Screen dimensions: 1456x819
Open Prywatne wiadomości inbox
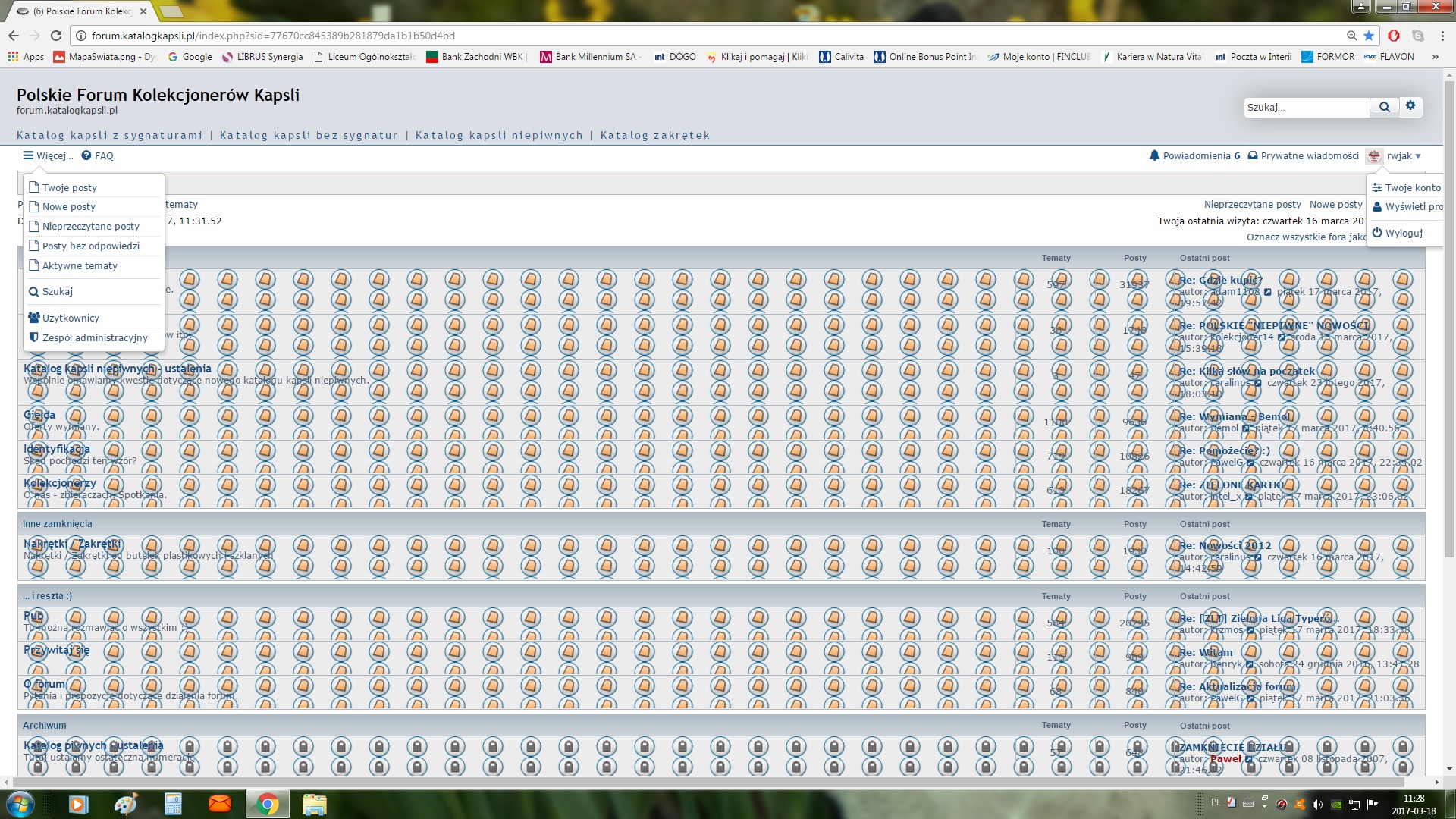(x=1303, y=155)
